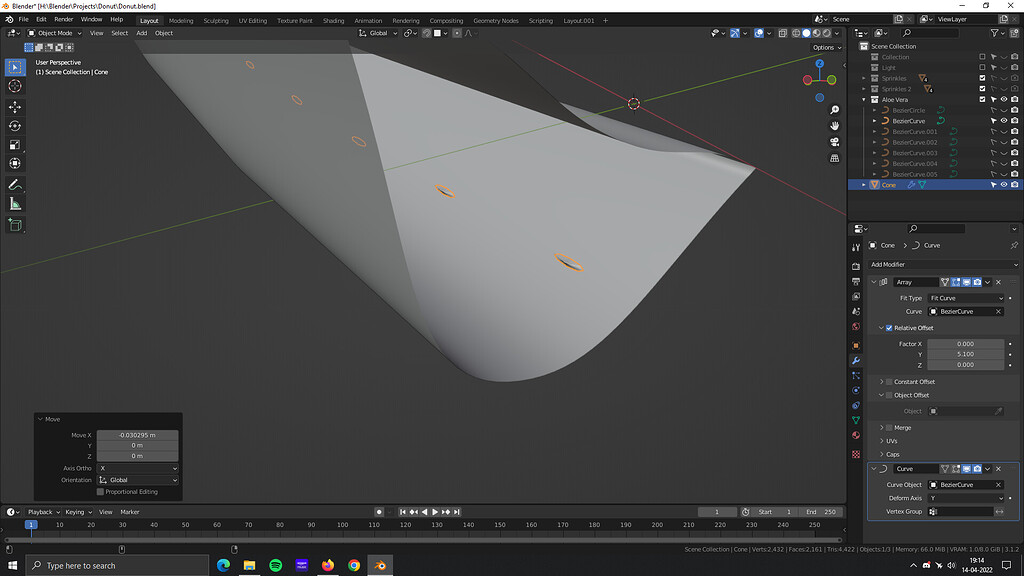Toggle the Proportional Editing checkbox in Move panel

tap(100, 492)
